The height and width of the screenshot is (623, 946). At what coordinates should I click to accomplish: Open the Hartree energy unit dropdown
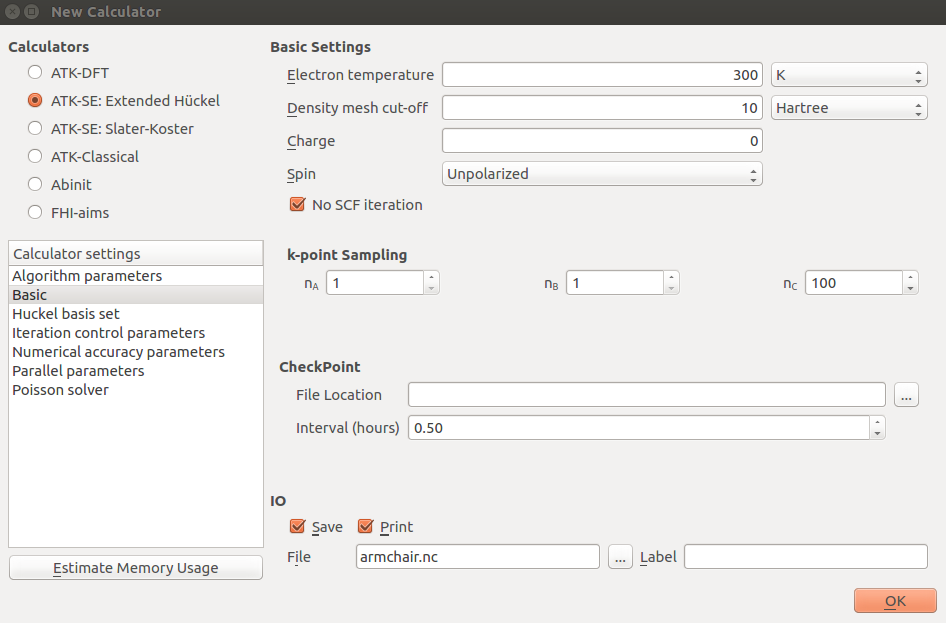pos(849,108)
